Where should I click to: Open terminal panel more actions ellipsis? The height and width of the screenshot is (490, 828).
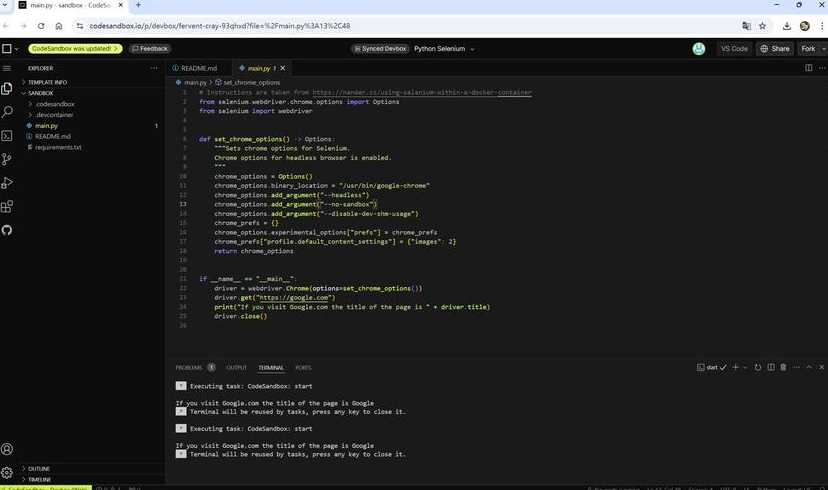(x=796, y=367)
